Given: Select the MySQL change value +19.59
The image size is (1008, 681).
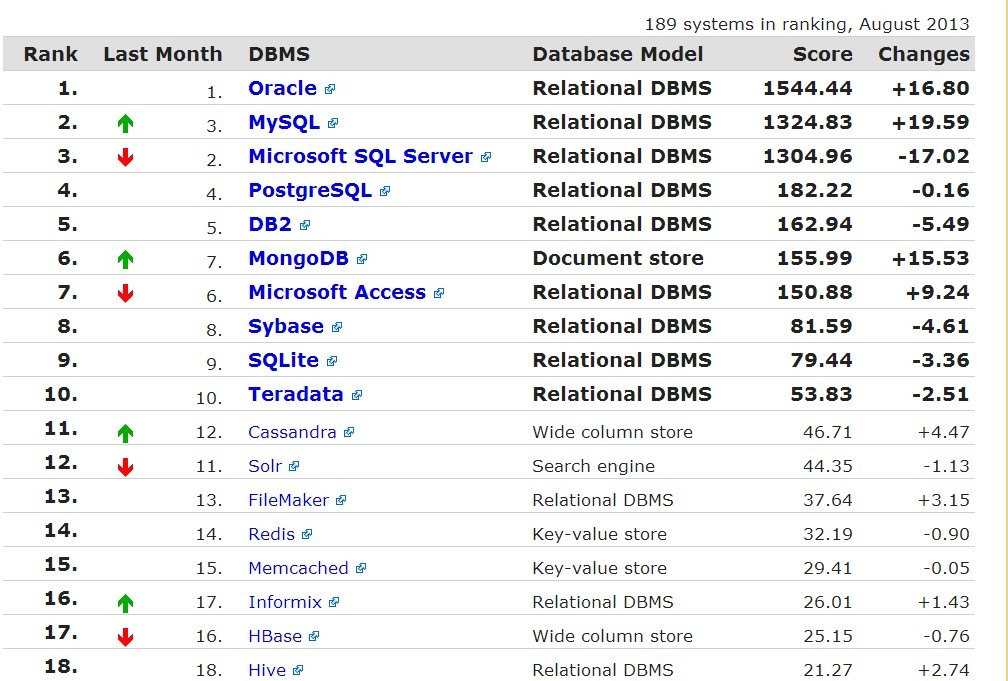Looking at the screenshot, I should pyautogui.click(x=930, y=122).
